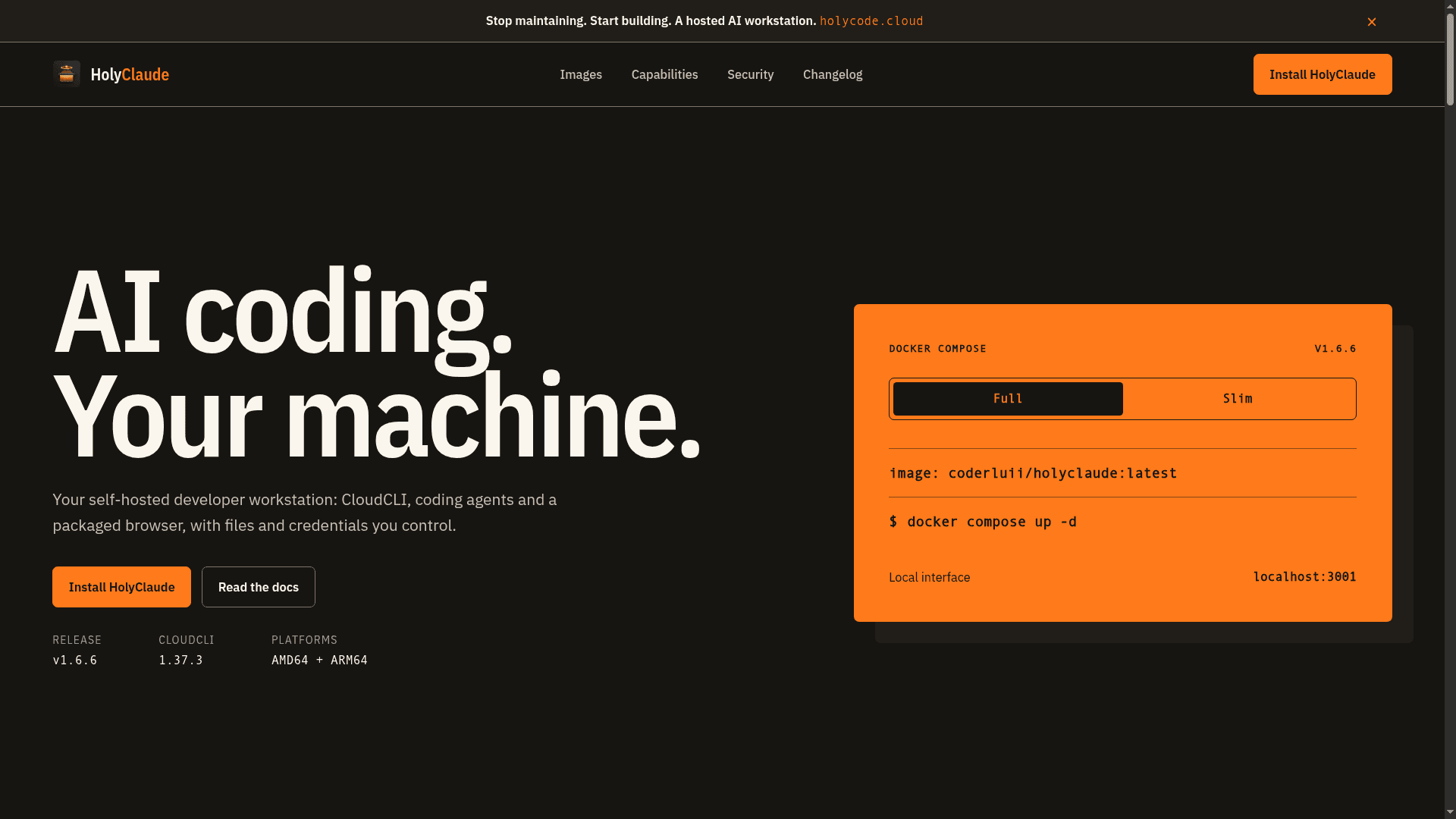
Task: Select the Full image variant
Action: click(x=1008, y=399)
